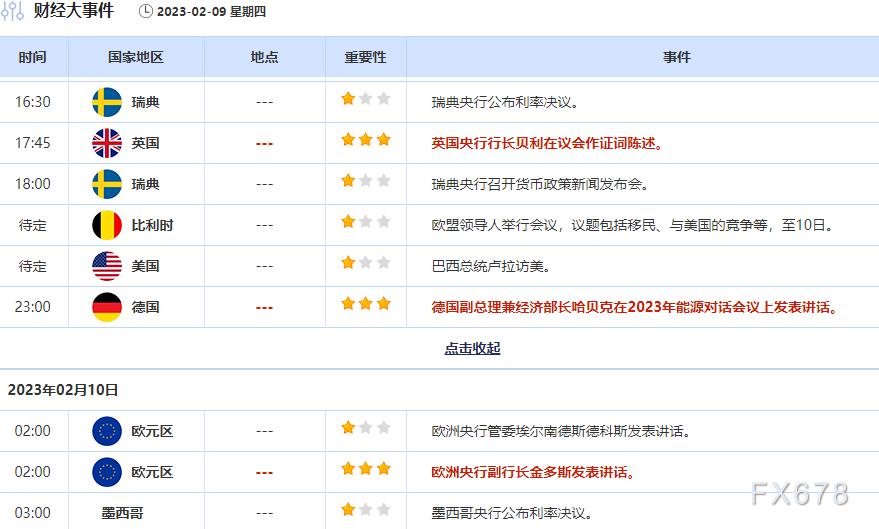Open the 德国副总理哈贝克 speech event
This screenshot has height=529, width=879.
pos(635,307)
